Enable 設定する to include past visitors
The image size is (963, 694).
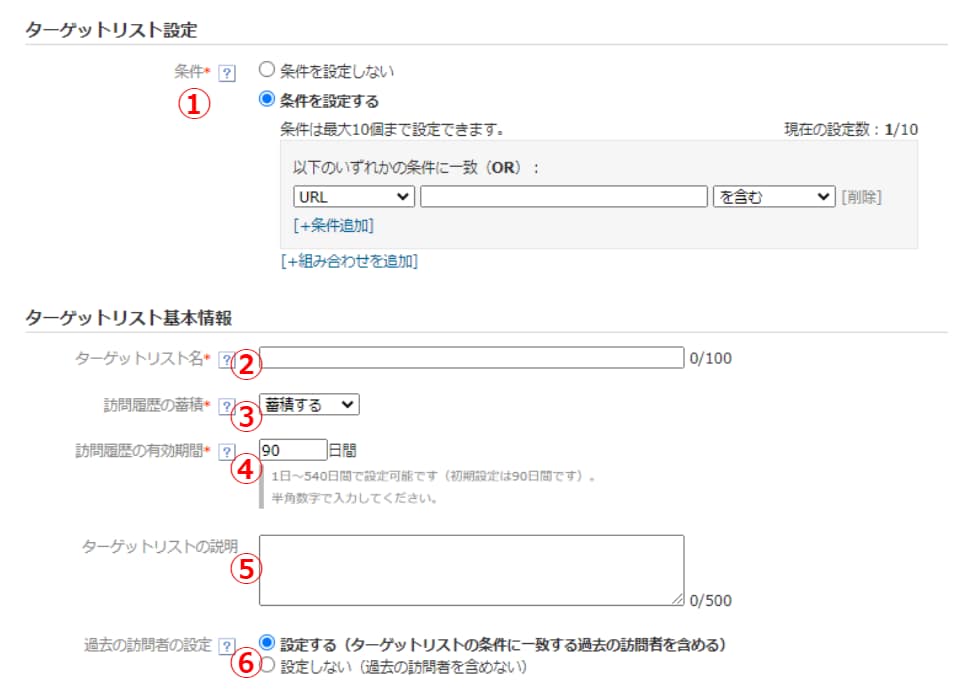267,644
